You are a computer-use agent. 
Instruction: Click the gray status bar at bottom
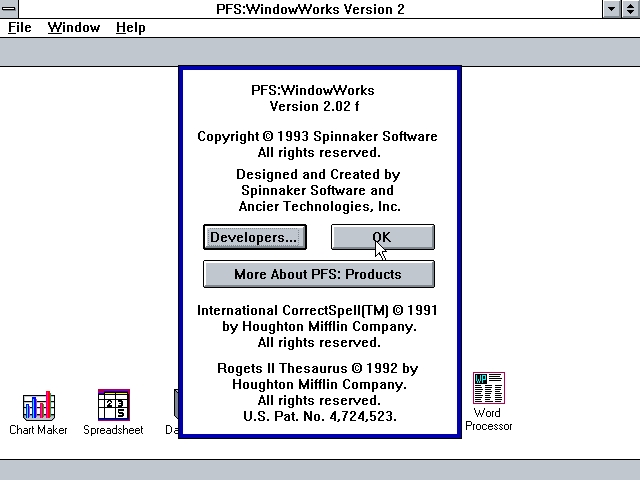click(320, 470)
